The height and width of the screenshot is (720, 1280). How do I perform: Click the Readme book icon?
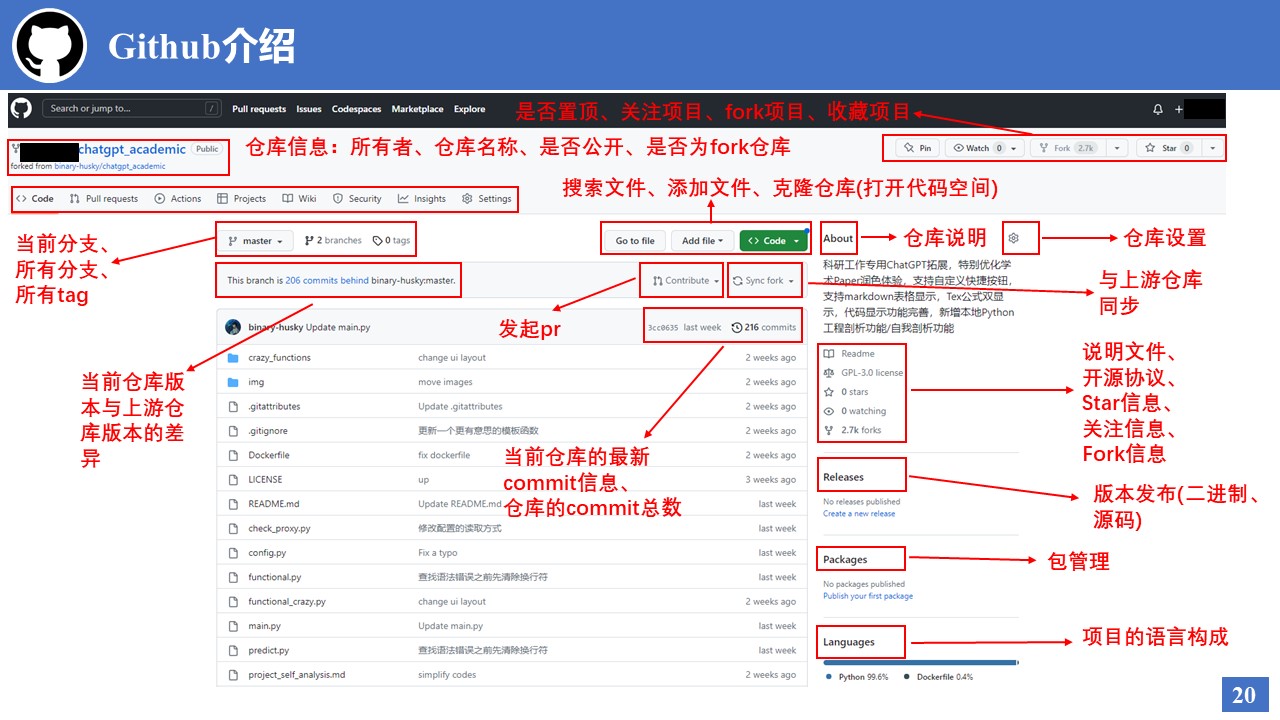click(828, 354)
